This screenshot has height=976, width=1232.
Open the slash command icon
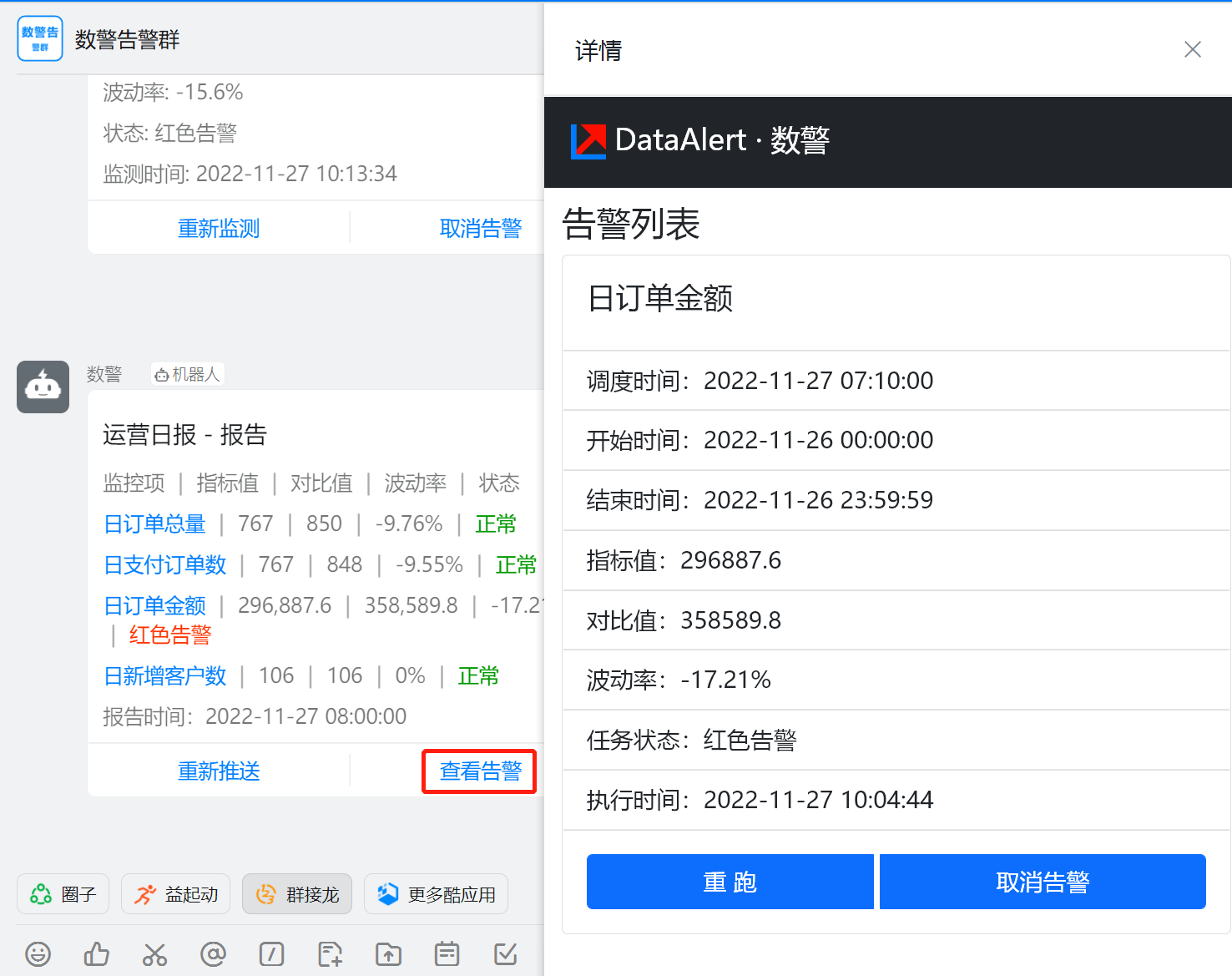point(271,953)
